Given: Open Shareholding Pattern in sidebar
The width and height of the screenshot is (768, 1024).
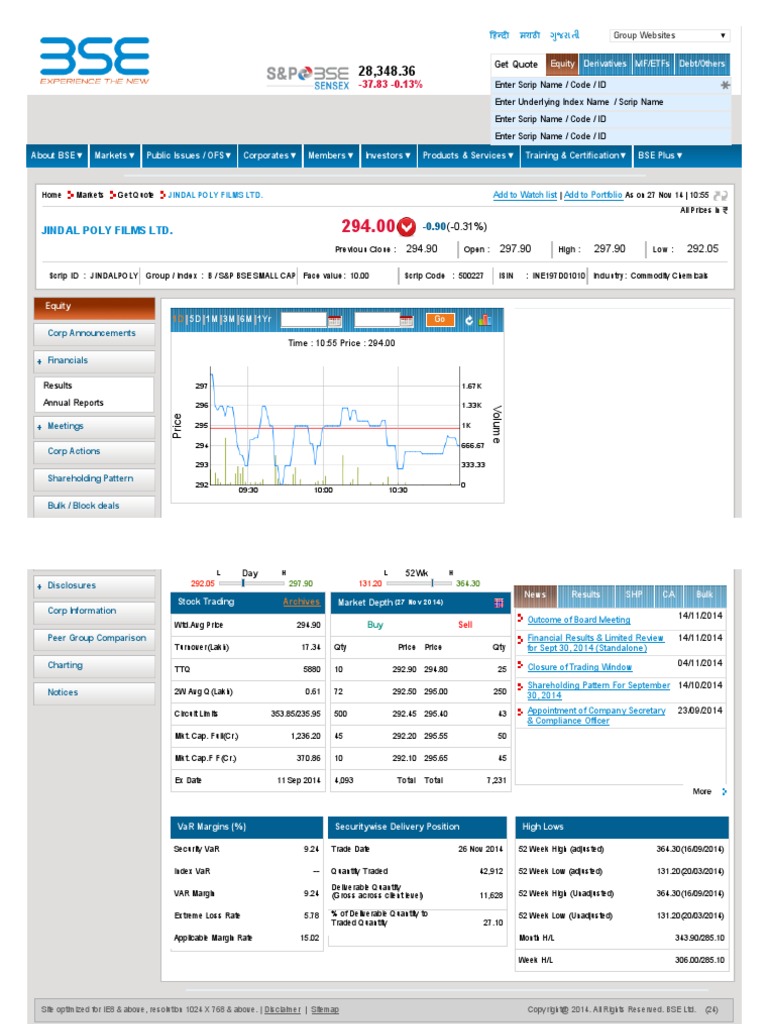Looking at the screenshot, I should tap(94, 479).
